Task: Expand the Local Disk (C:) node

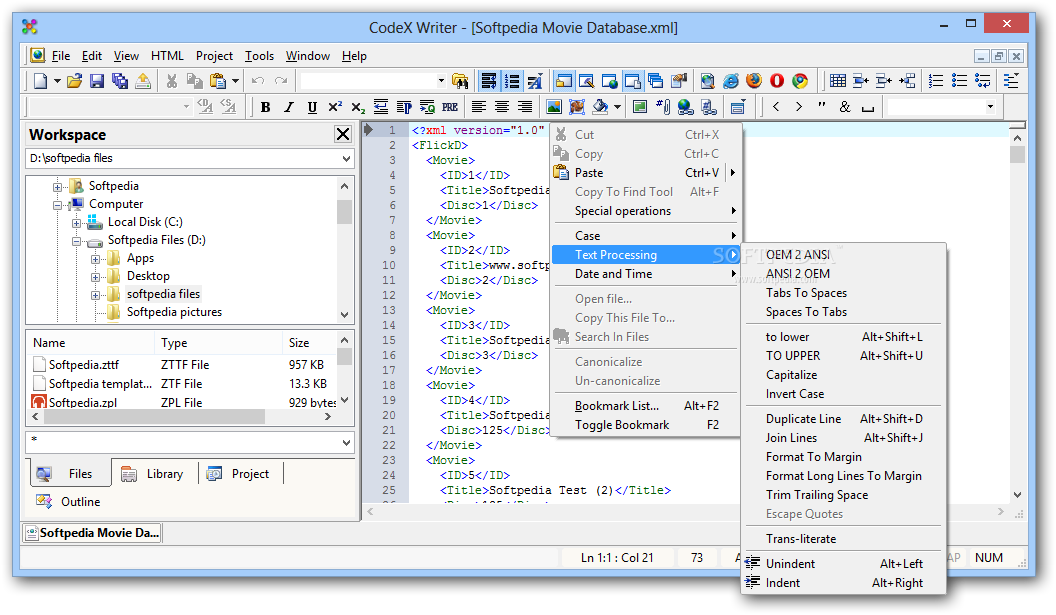Action: [x=77, y=223]
